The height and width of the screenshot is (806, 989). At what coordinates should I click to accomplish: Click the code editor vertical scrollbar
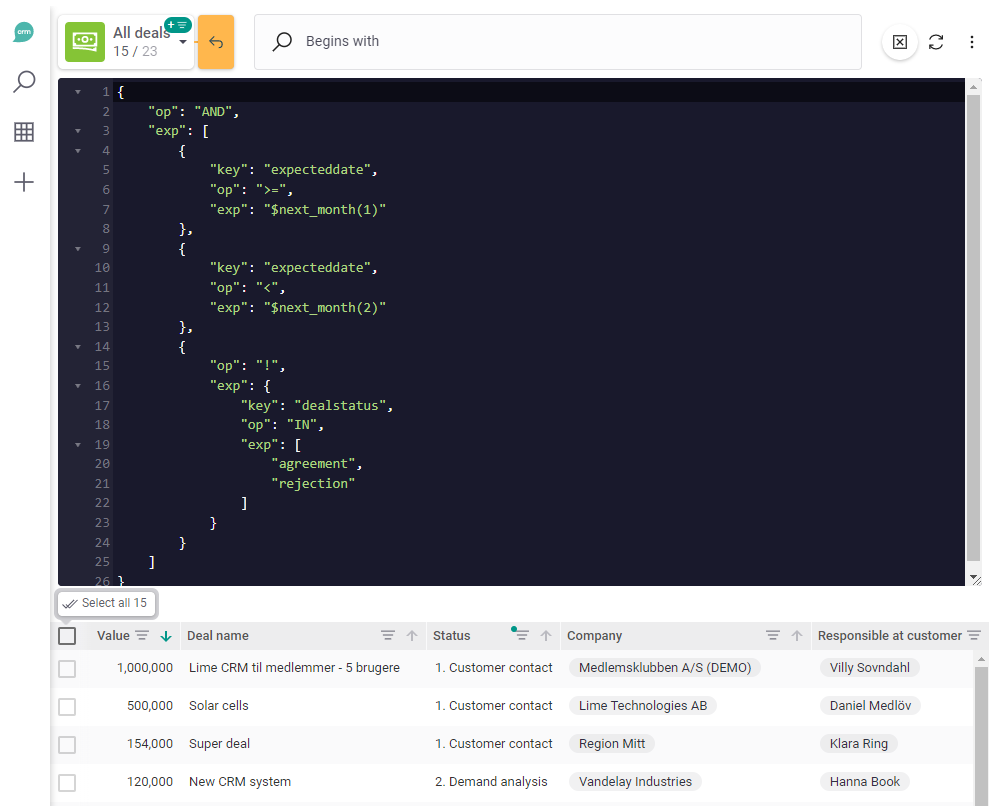973,330
